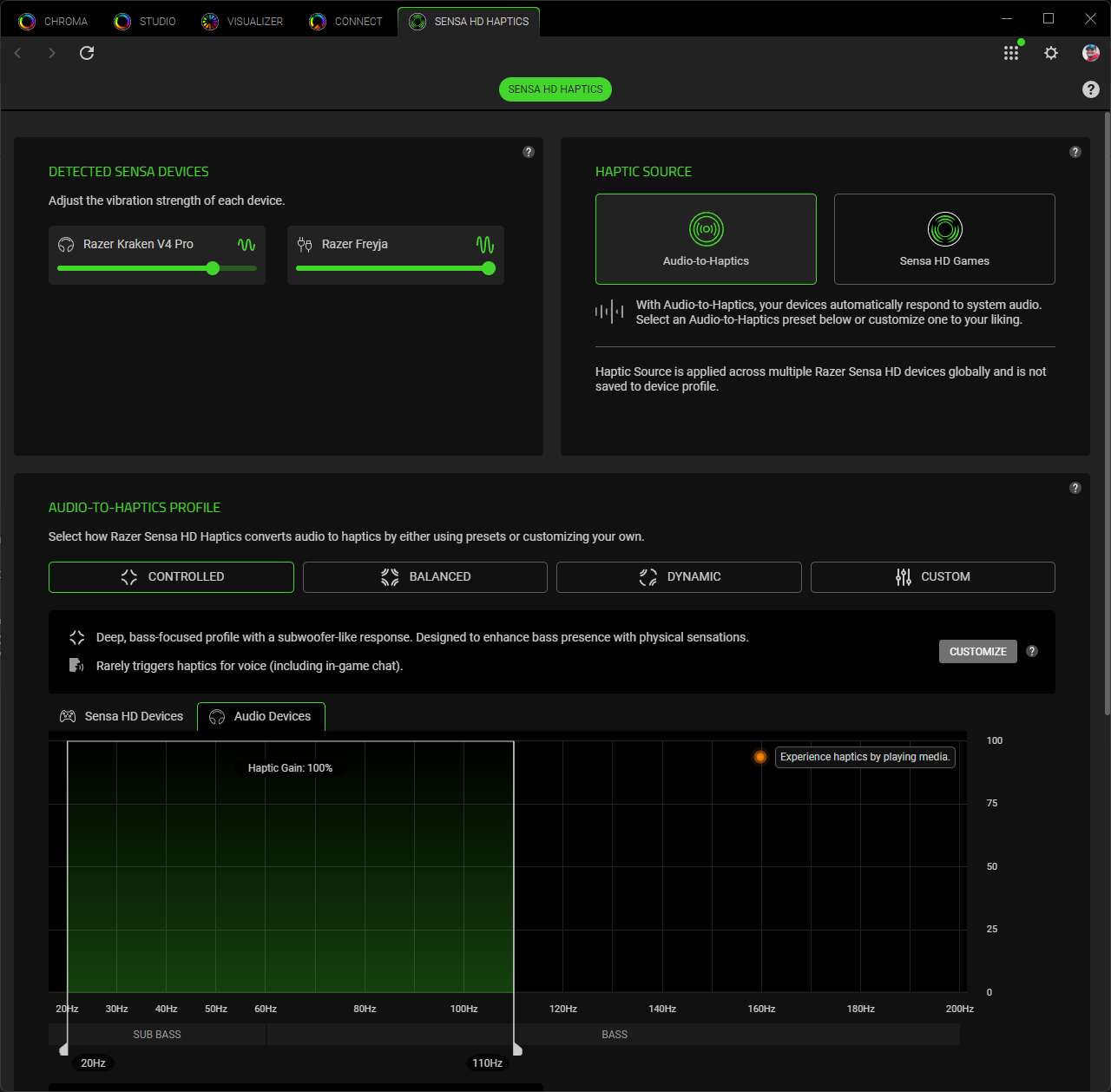
Task: Click the Chroma tab logo icon
Action: coord(27,22)
